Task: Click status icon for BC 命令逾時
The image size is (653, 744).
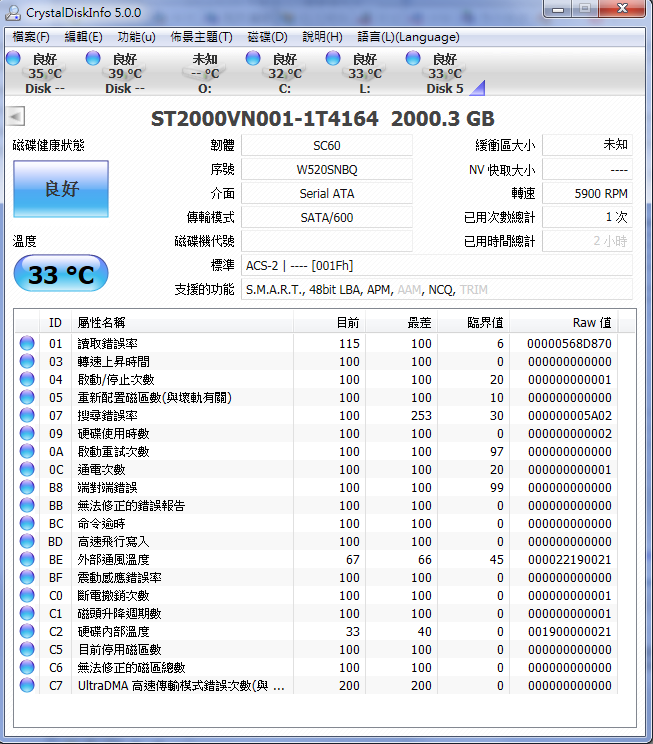Action: pos(27,523)
